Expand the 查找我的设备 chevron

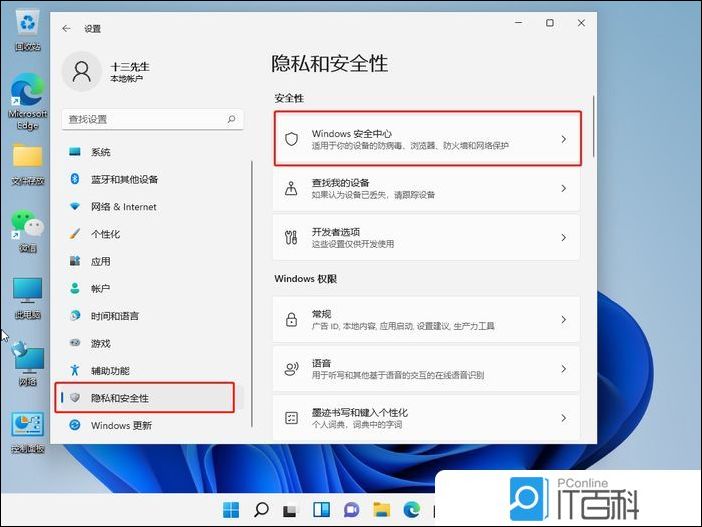pos(564,189)
